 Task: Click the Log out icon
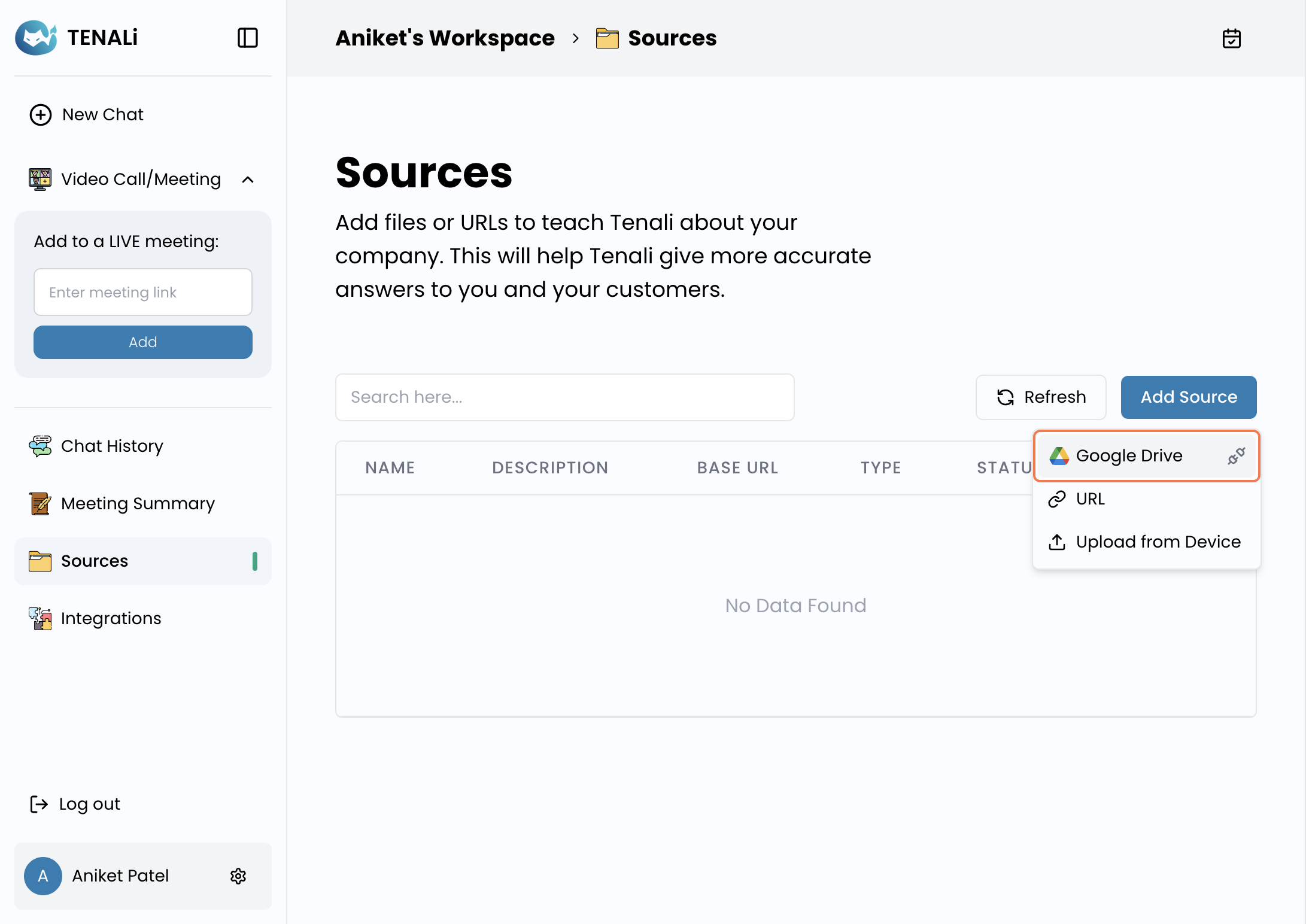click(x=39, y=804)
